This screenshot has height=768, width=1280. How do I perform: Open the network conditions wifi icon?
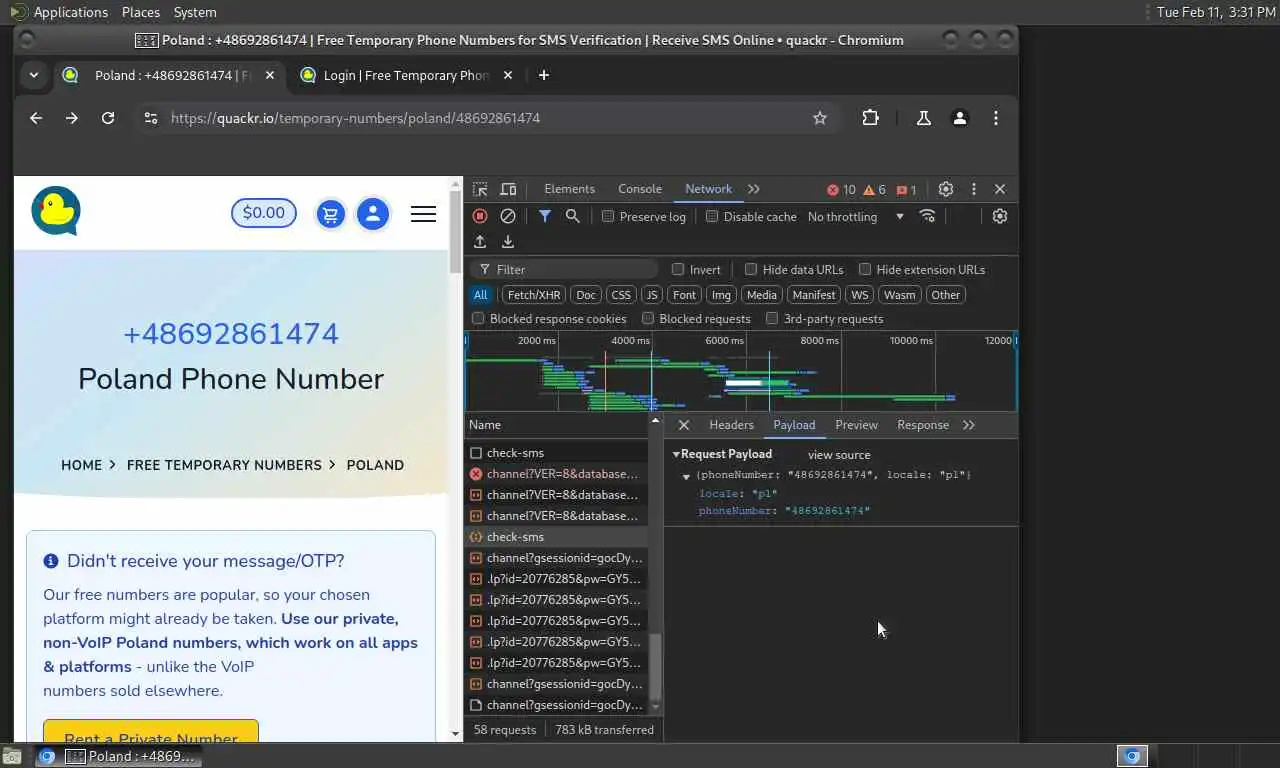(927, 216)
